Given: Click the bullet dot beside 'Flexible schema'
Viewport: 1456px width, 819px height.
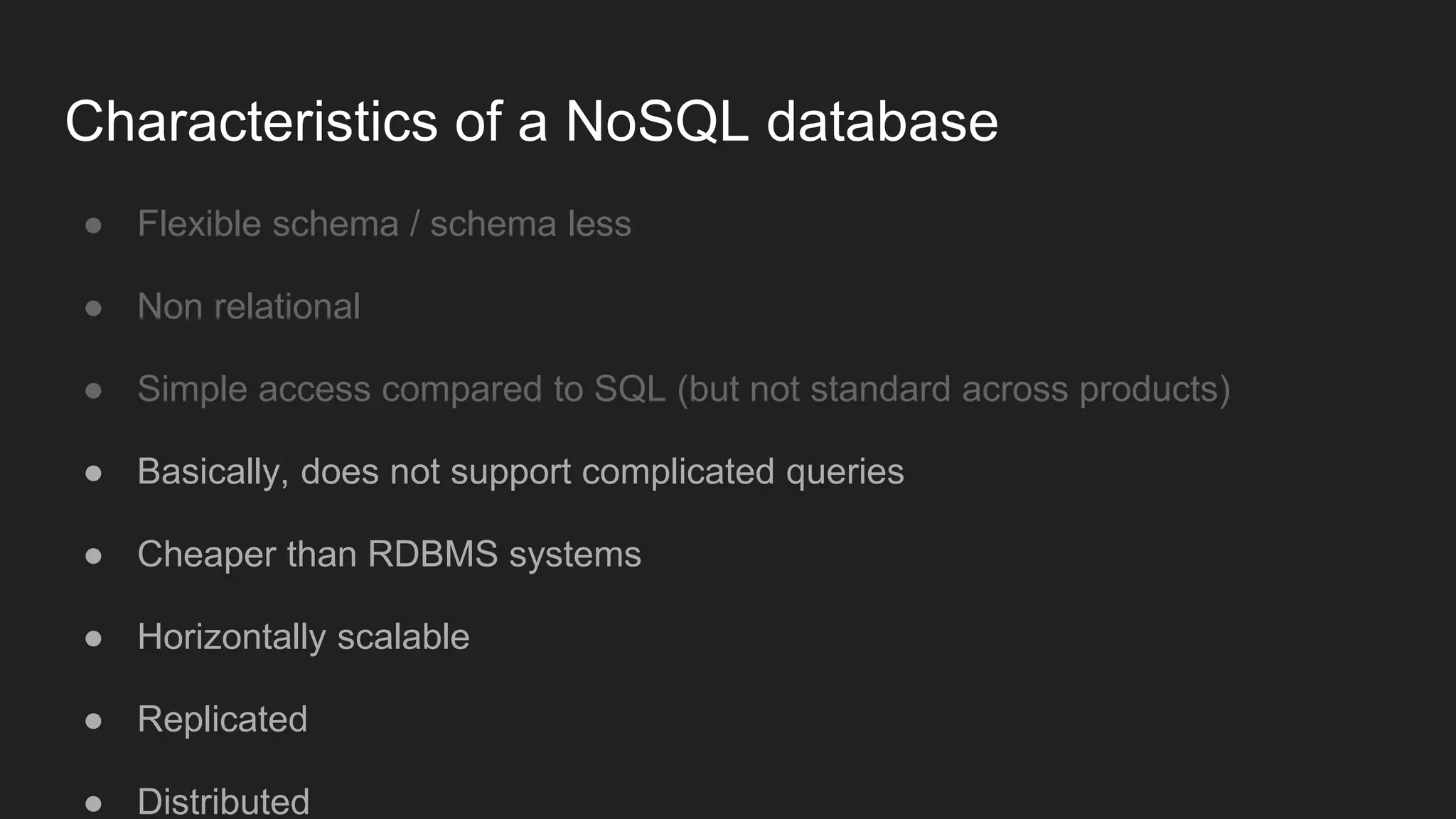Looking at the screenshot, I should (x=93, y=225).
